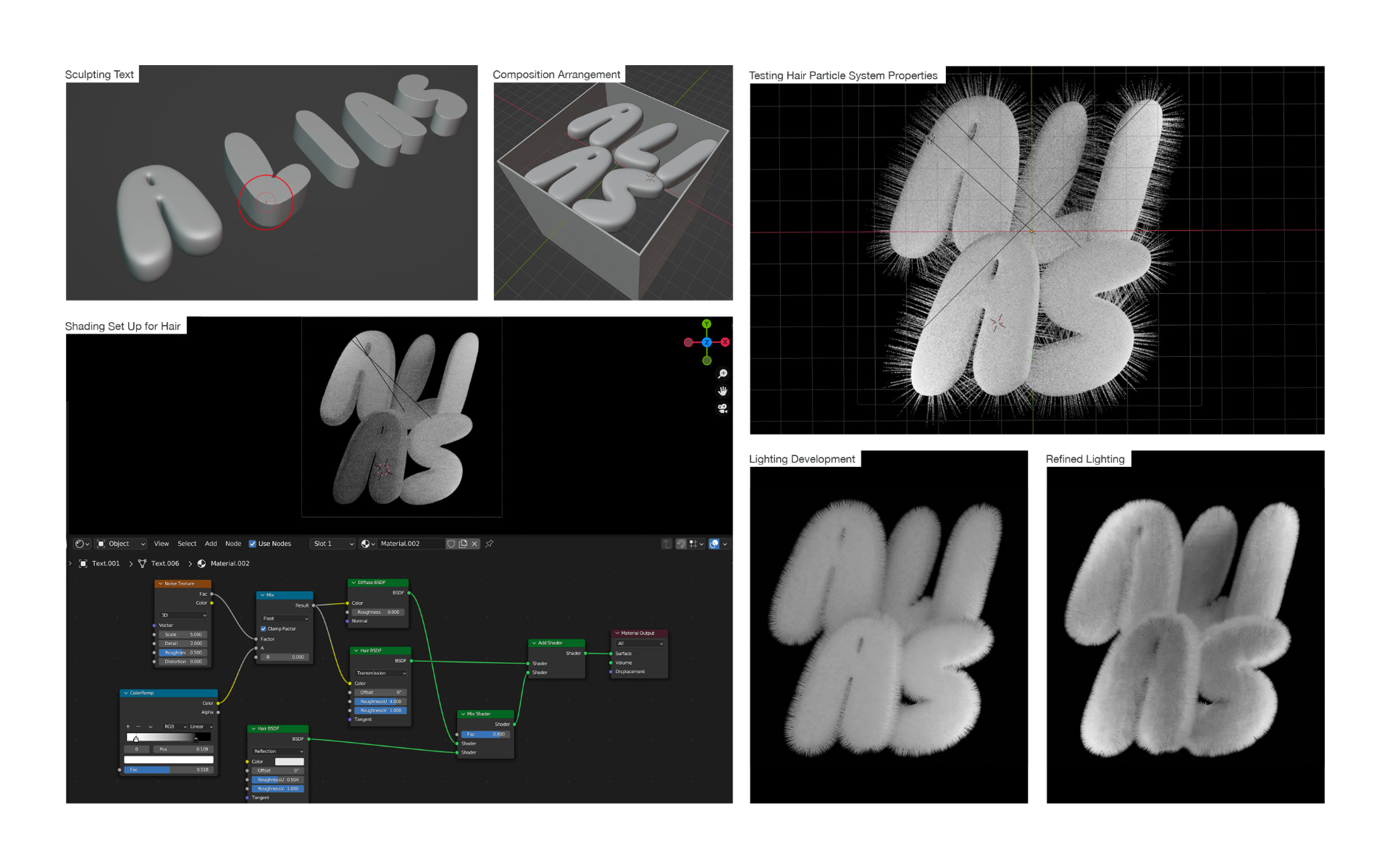This screenshot has width=1390, height=868.
Task: Click the add color stop plus icon
Action: [128, 727]
